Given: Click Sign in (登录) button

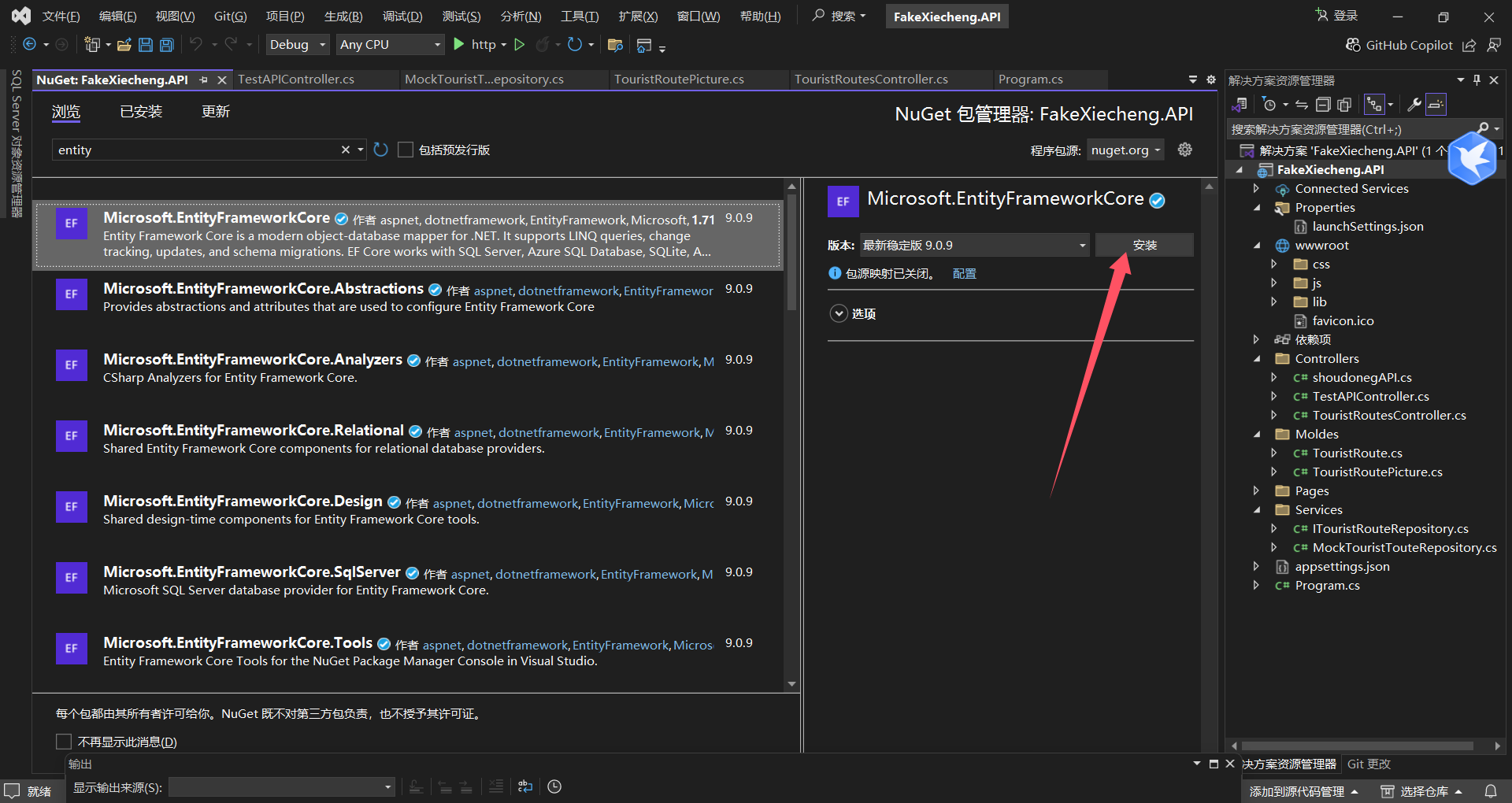Looking at the screenshot, I should (1336, 16).
